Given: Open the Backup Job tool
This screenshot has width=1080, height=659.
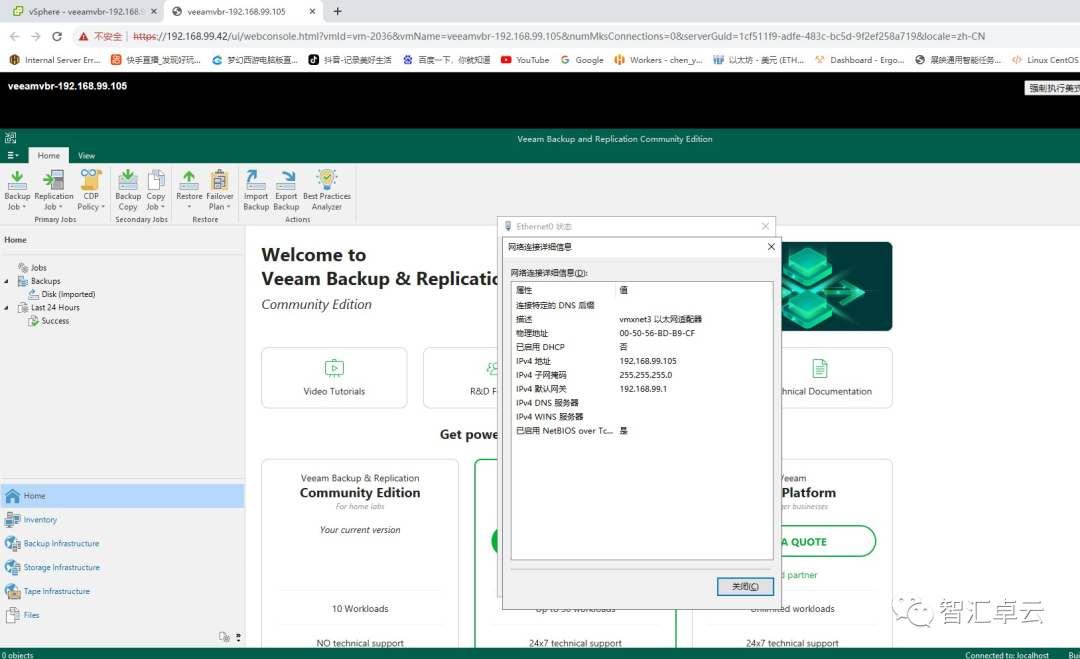Looking at the screenshot, I should (x=17, y=190).
